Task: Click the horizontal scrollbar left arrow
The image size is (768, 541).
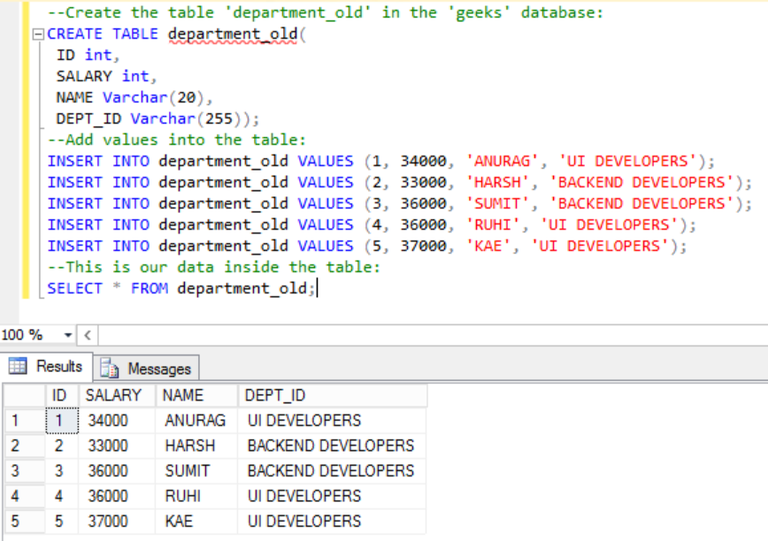Action: pyautogui.click(x=88, y=335)
